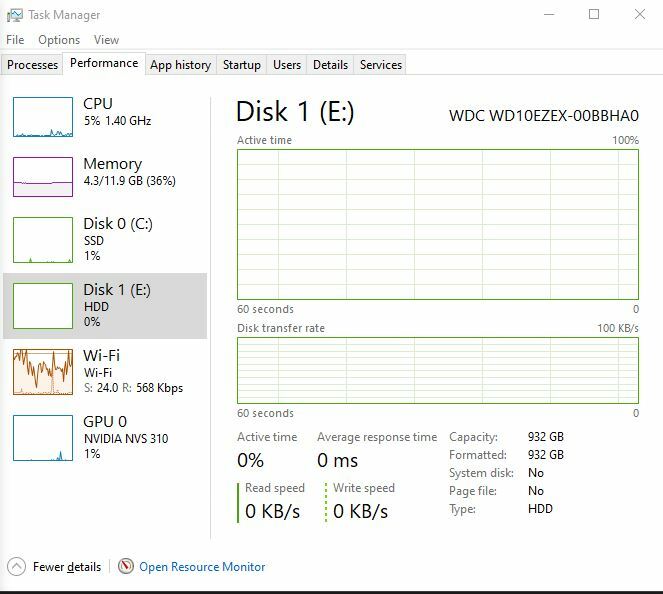
Task: Select the Memory usage graph thumbnail
Action: click(43, 177)
